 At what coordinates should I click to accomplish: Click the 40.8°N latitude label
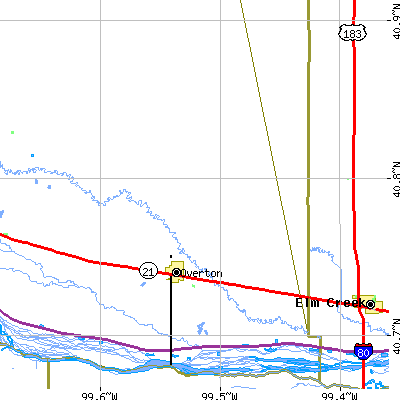(396, 179)
